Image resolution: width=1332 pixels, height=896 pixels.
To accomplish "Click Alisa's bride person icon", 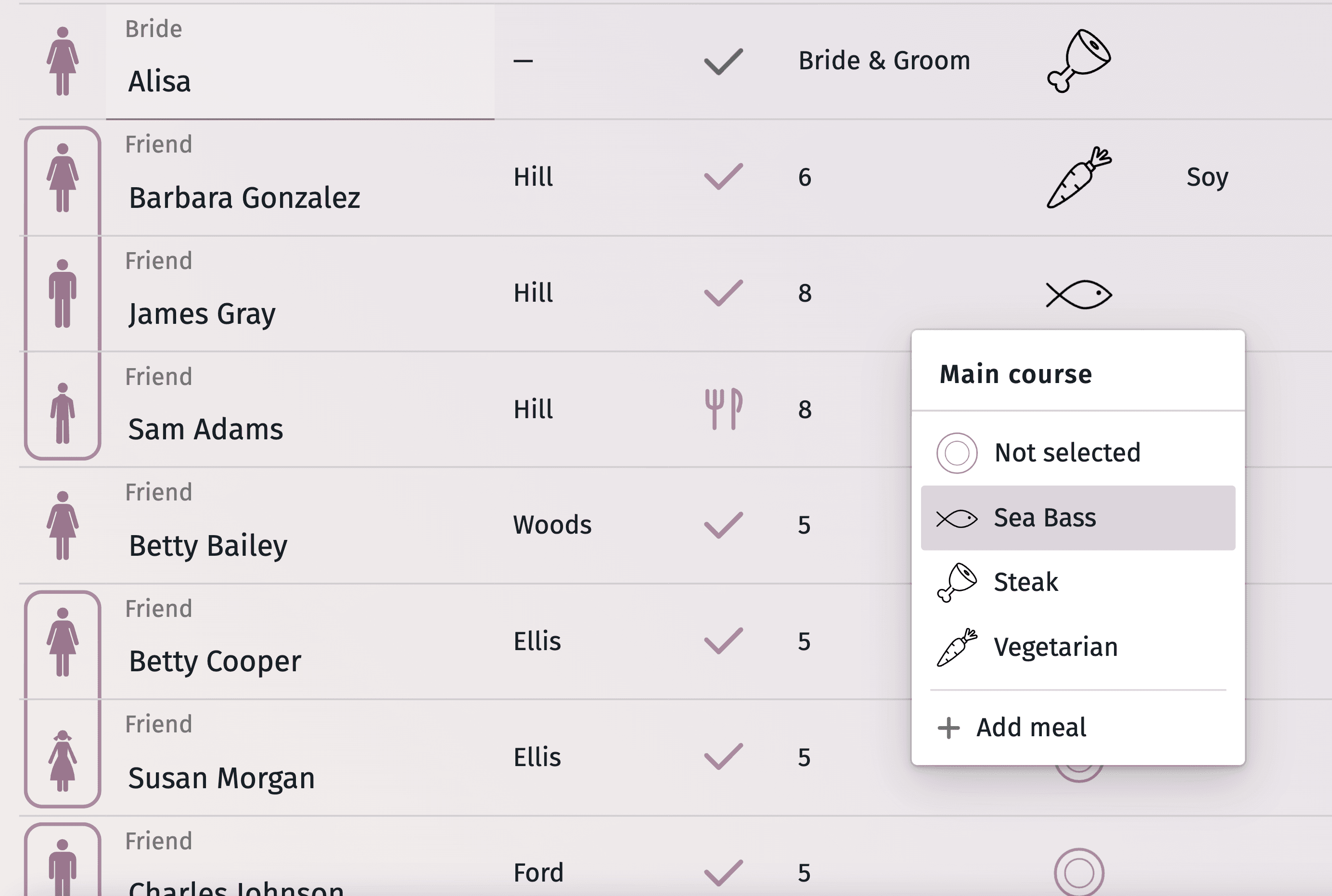I will tap(62, 61).
